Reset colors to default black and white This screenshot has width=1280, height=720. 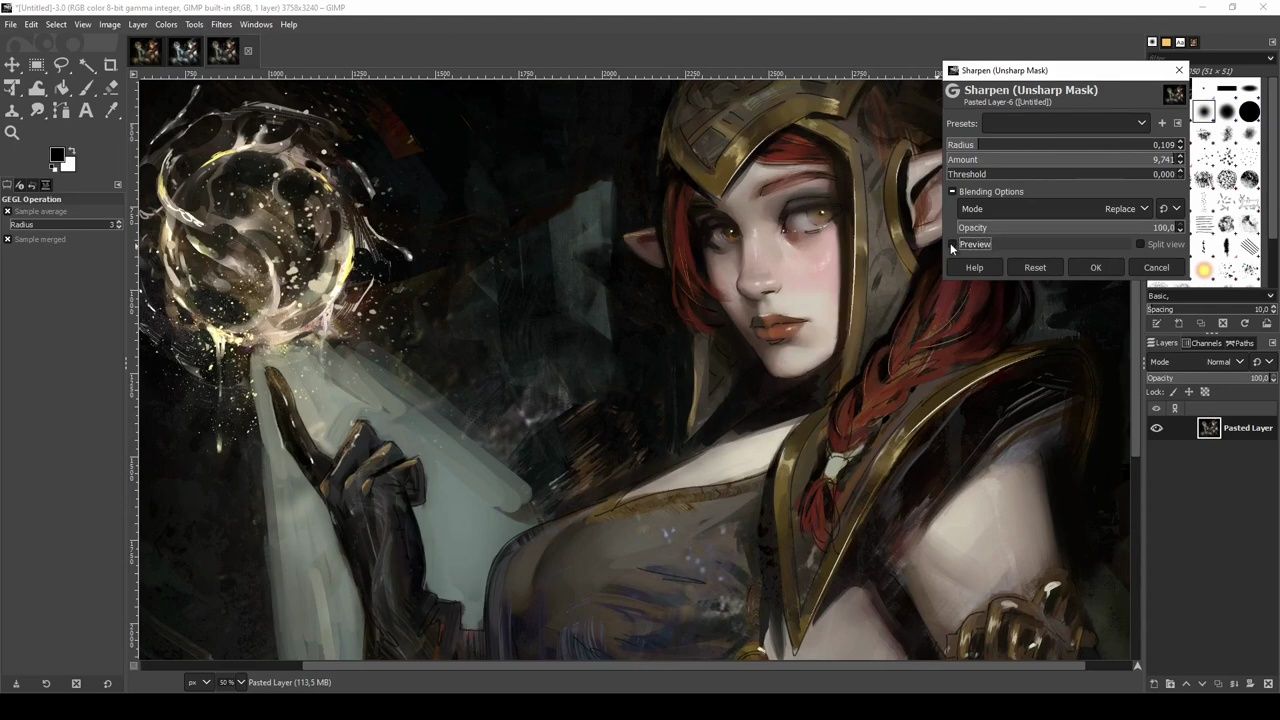[x=53, y=168]
